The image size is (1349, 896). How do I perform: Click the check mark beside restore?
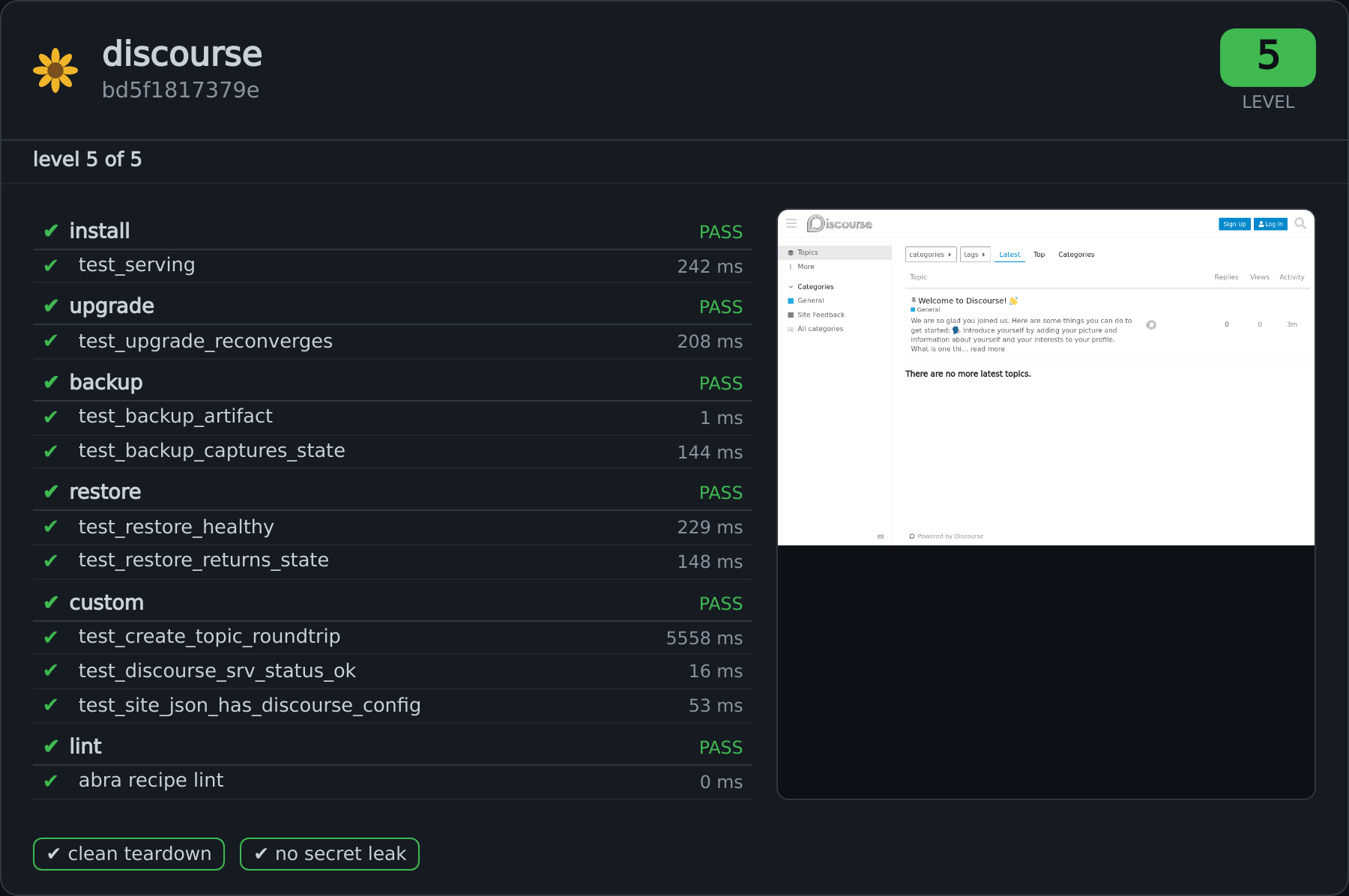[51, 491]
